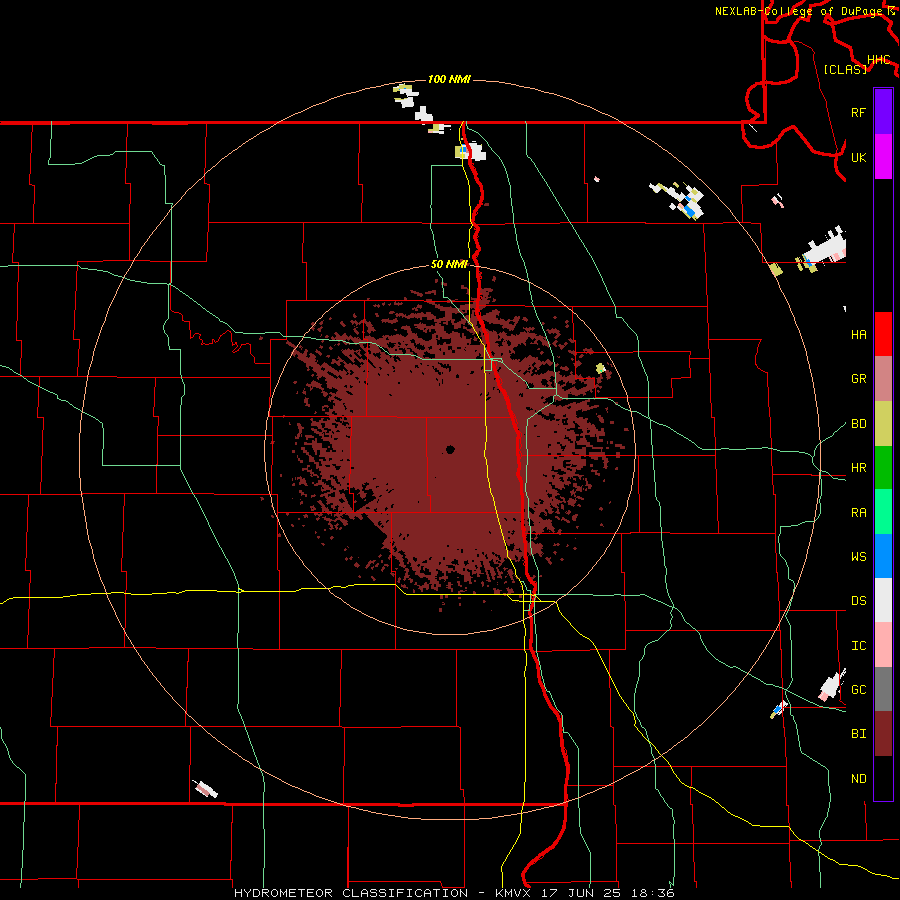
Task: Click the 'NEXLAB-College of DuPage' credit text
Action: (x=800, y=11)
